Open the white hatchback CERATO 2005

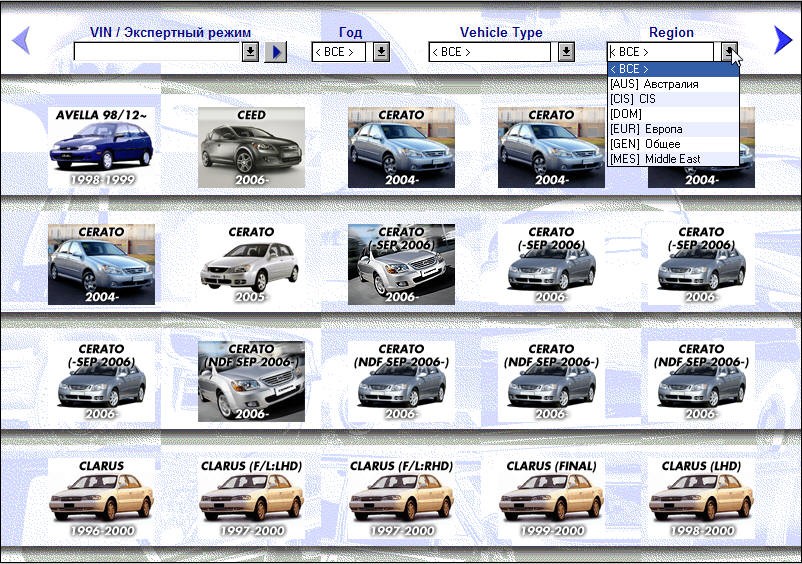click(x=251, y=264)
